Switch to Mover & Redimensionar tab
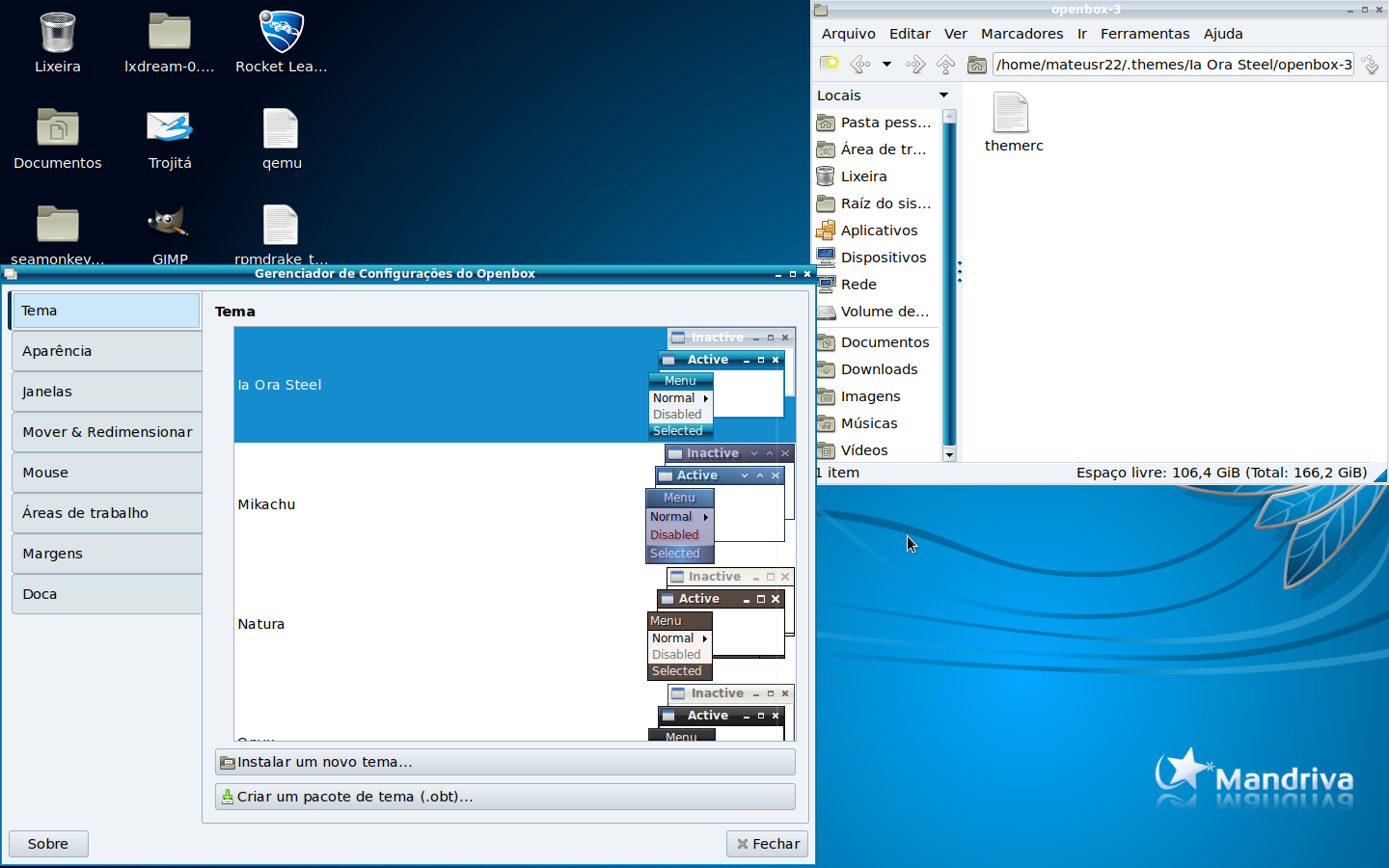The image size is (1389, 868). coord(107,432)
